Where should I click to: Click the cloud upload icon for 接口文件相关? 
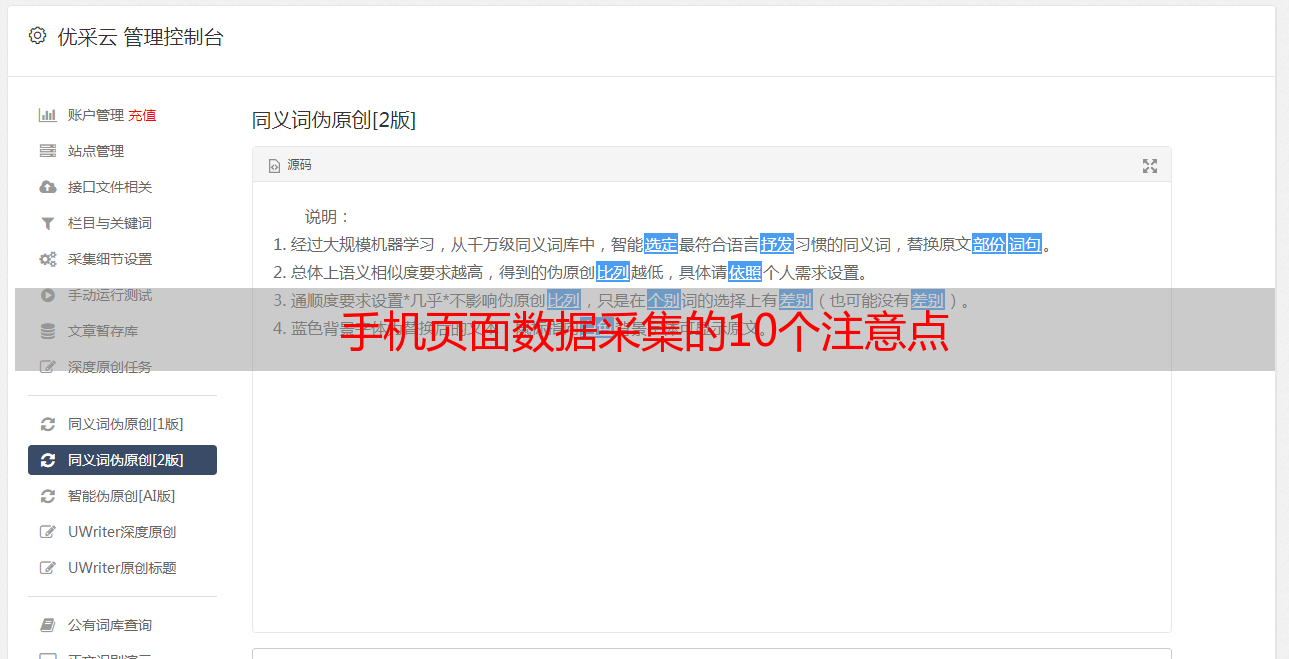47,187
